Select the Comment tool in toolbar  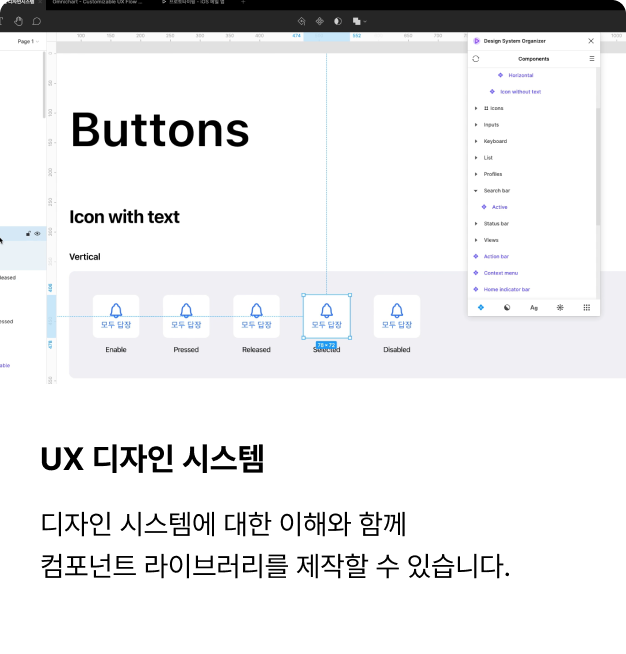pyautogui.click(x=37, y=21)
